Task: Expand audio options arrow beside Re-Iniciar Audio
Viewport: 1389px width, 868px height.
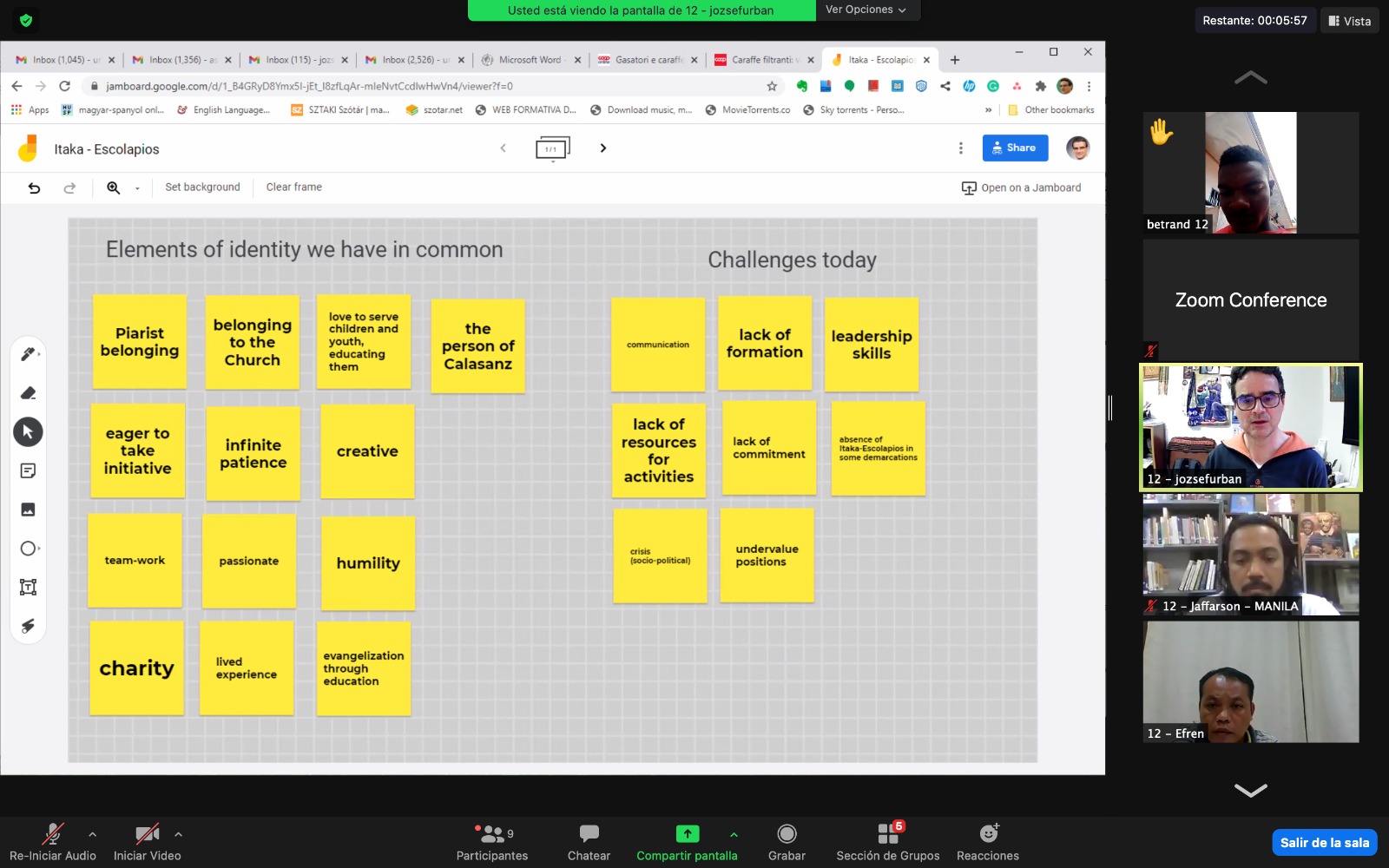Action: [x=93, y=834]
